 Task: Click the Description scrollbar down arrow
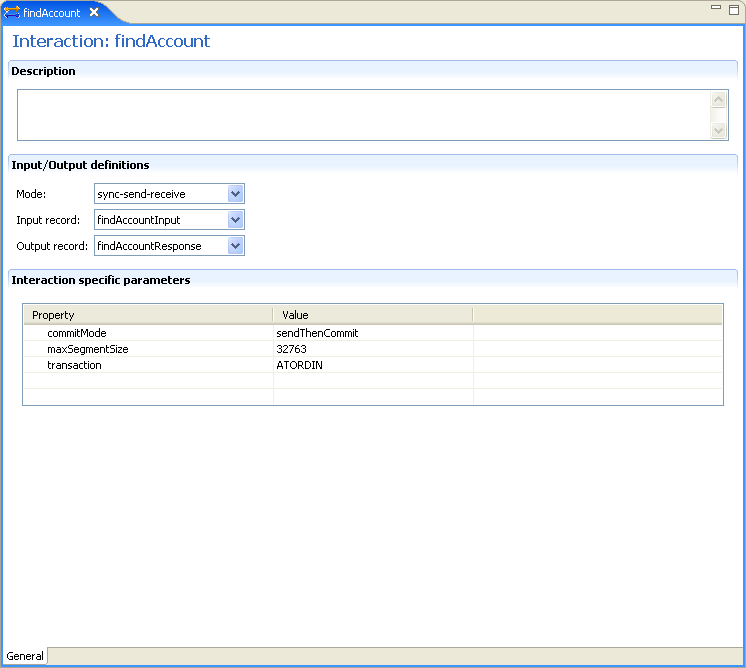point(718,130)
